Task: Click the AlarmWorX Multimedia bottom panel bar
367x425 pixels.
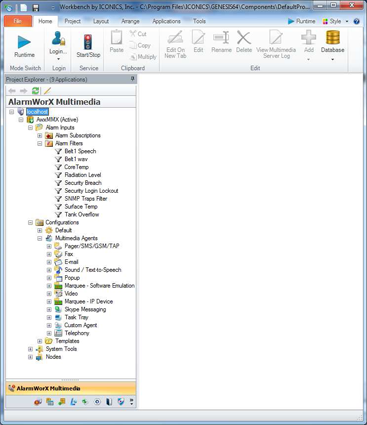Action: (71, 388)
